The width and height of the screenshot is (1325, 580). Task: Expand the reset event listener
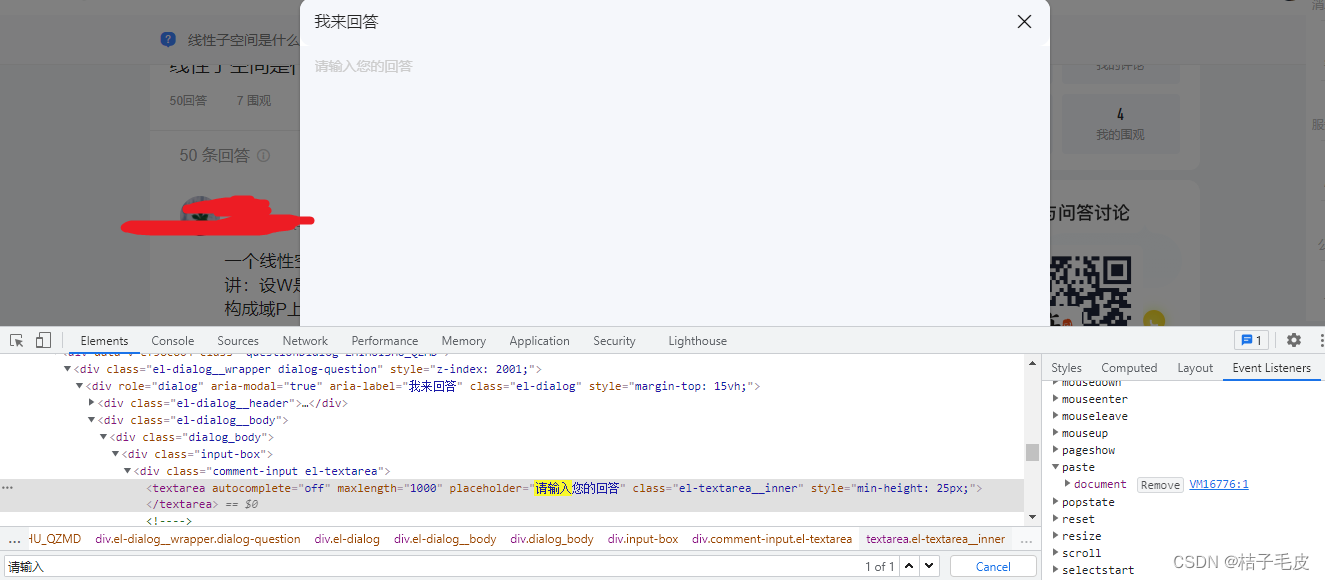[x=1055, y=519]
